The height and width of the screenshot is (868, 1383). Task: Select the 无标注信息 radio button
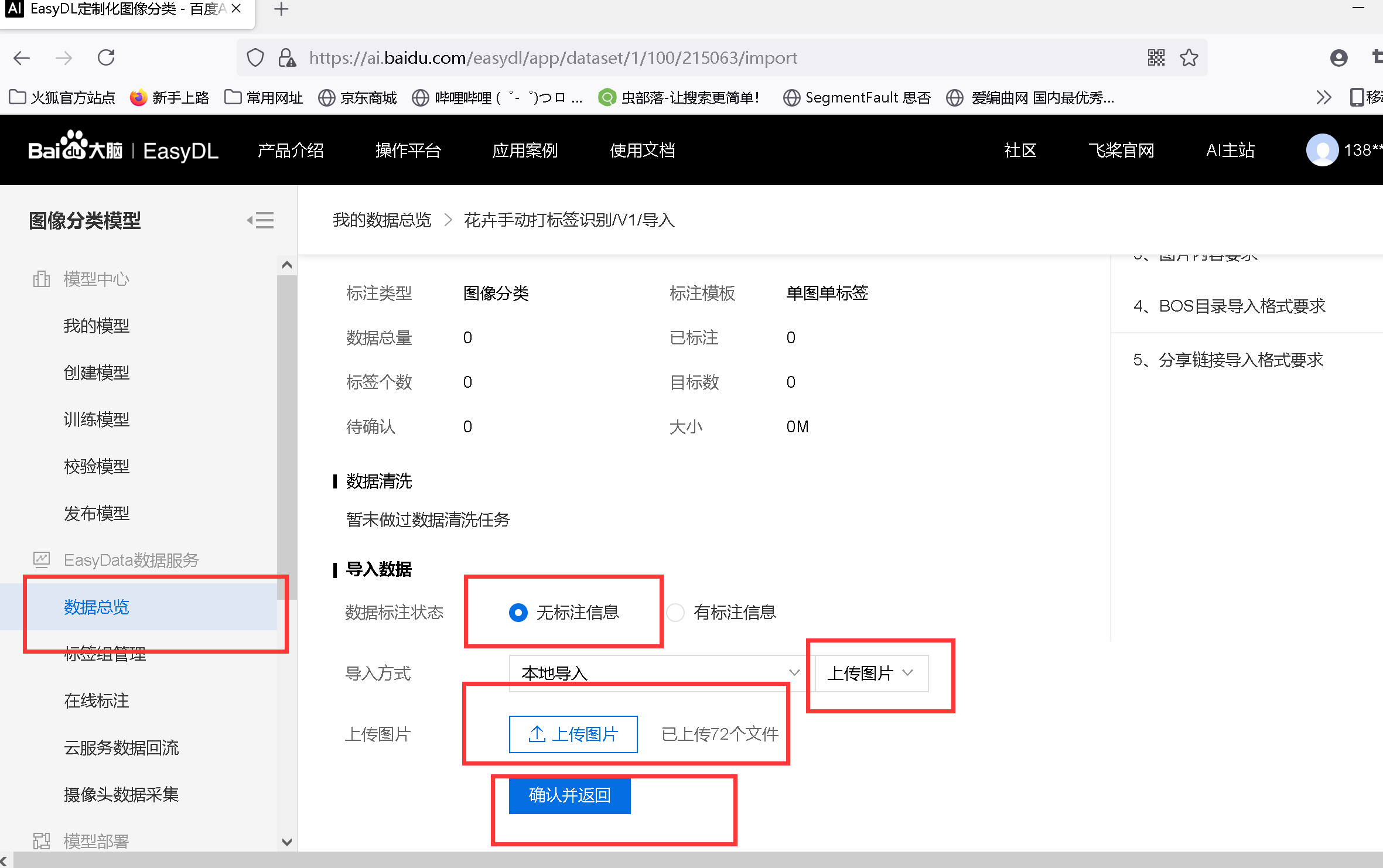pos(518,612)
